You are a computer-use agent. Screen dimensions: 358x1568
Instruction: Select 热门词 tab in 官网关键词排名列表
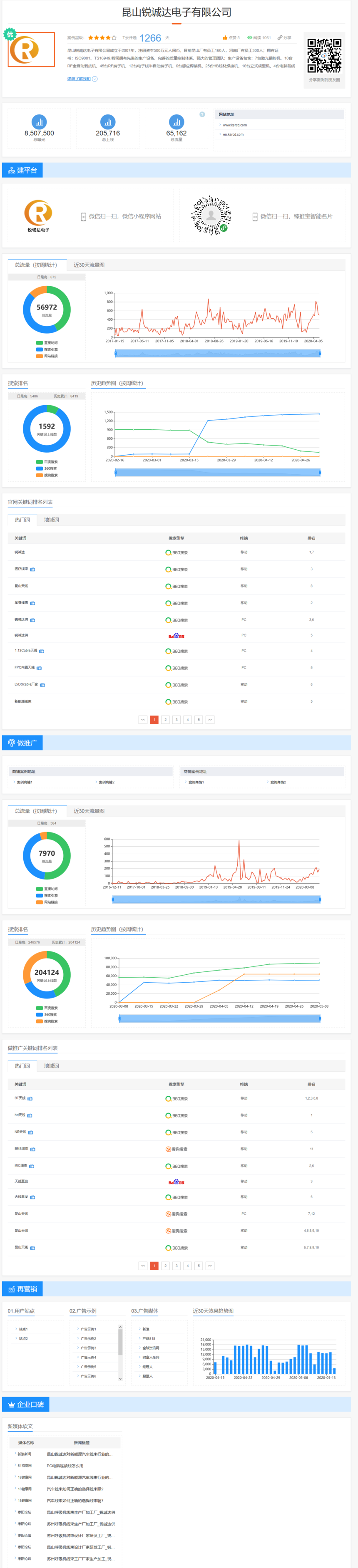(22, 520)
